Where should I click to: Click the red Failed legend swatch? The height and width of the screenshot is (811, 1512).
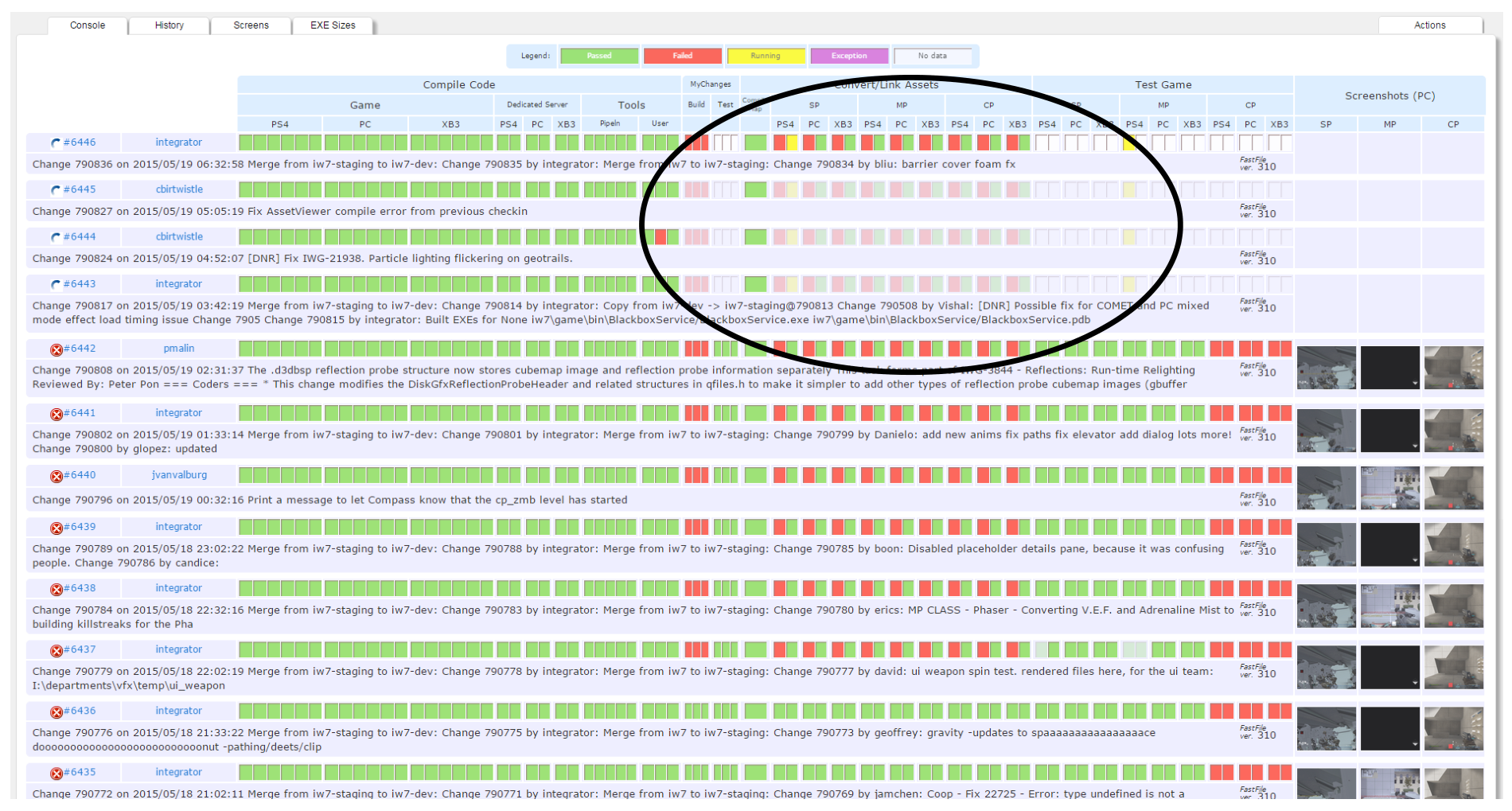point(683,56)
